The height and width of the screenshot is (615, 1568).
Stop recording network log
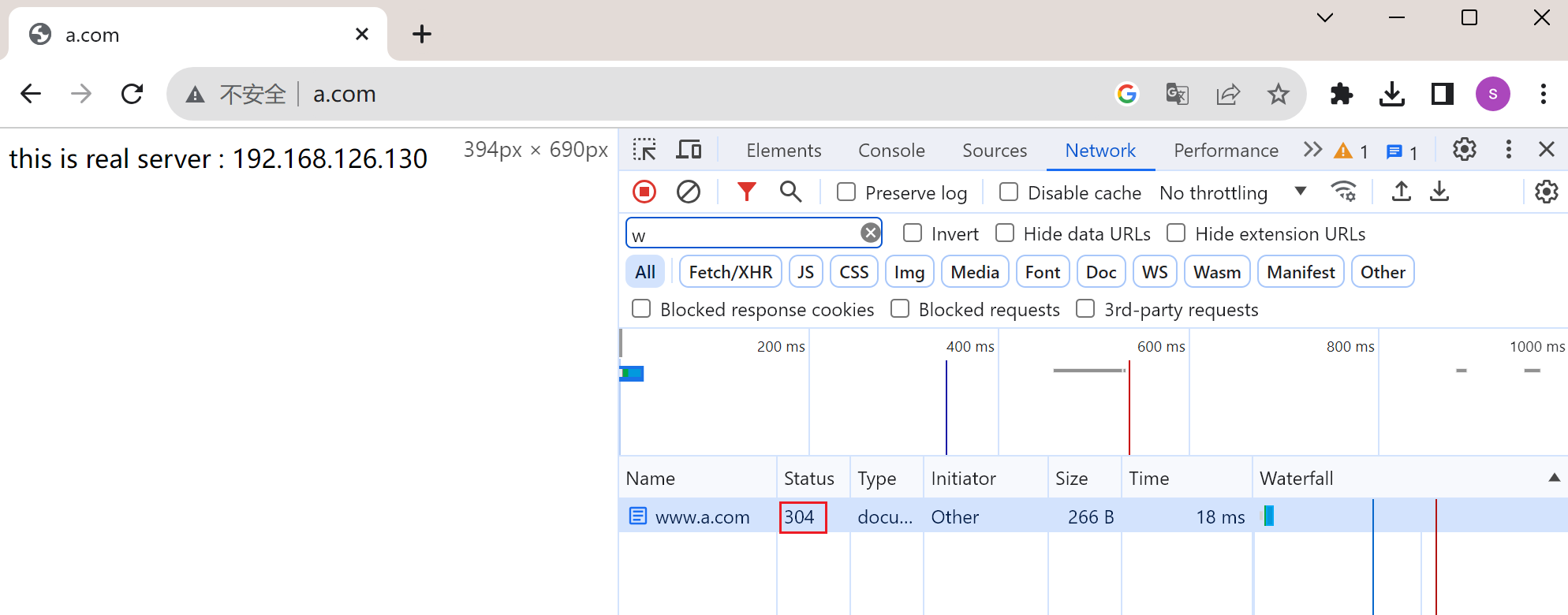[x=644, y=192]
